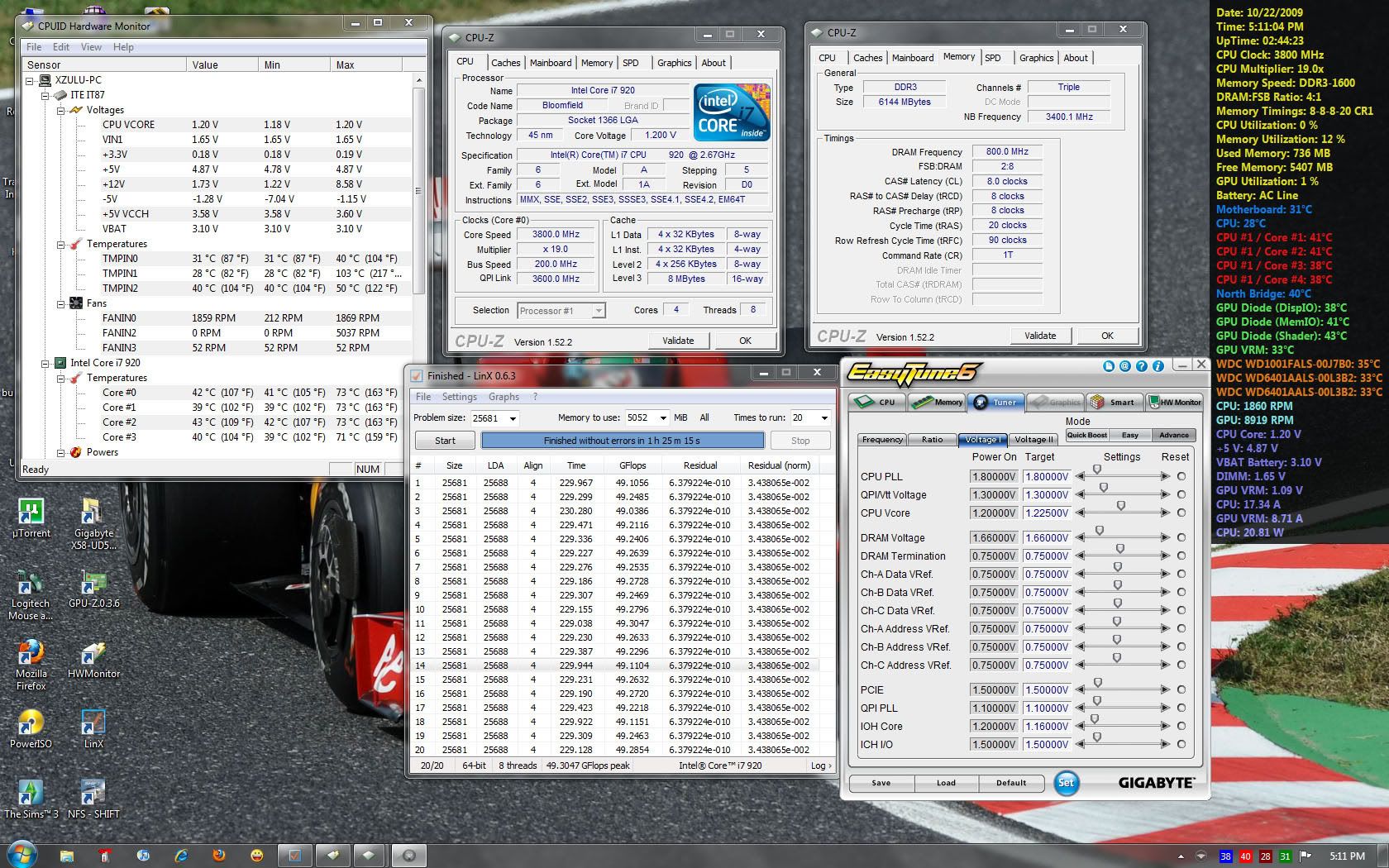Image resolution: width=1389 pixels, height=868 pixels.
Task: Select reset radio for CPU Vcore
Action: pyautogui.click(x=1181, y=513)
